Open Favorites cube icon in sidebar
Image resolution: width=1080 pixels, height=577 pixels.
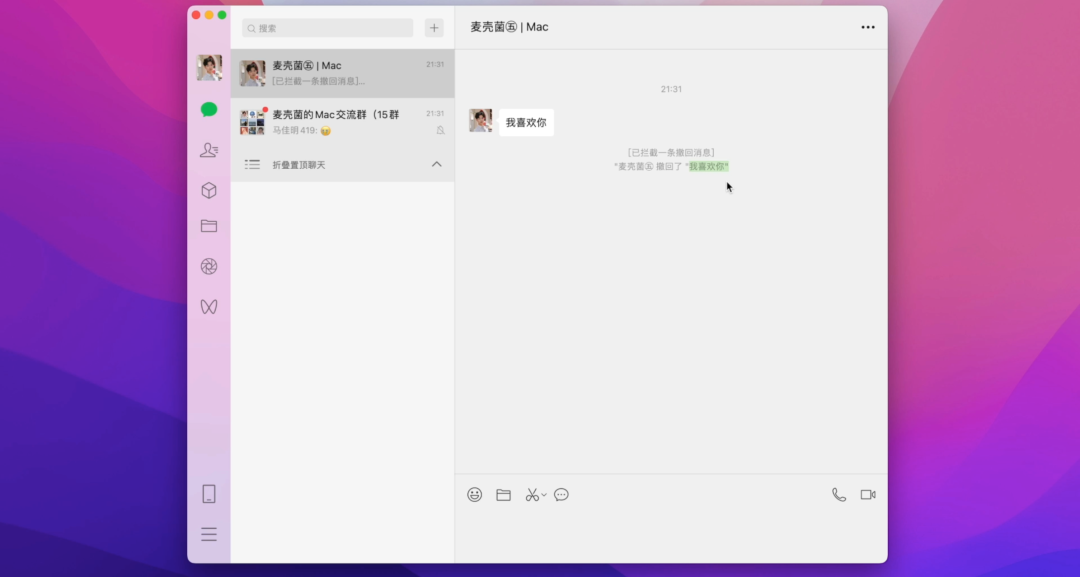(x=209, y=191)
